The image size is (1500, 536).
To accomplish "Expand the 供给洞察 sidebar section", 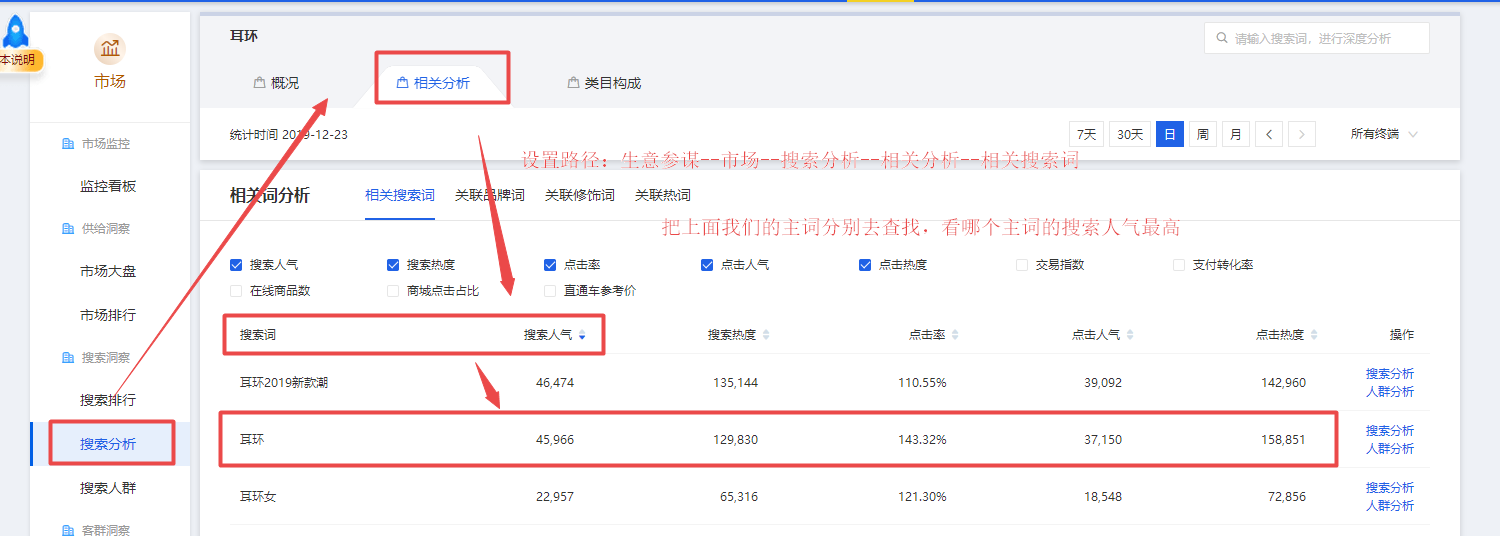I will tap(105, 229).
